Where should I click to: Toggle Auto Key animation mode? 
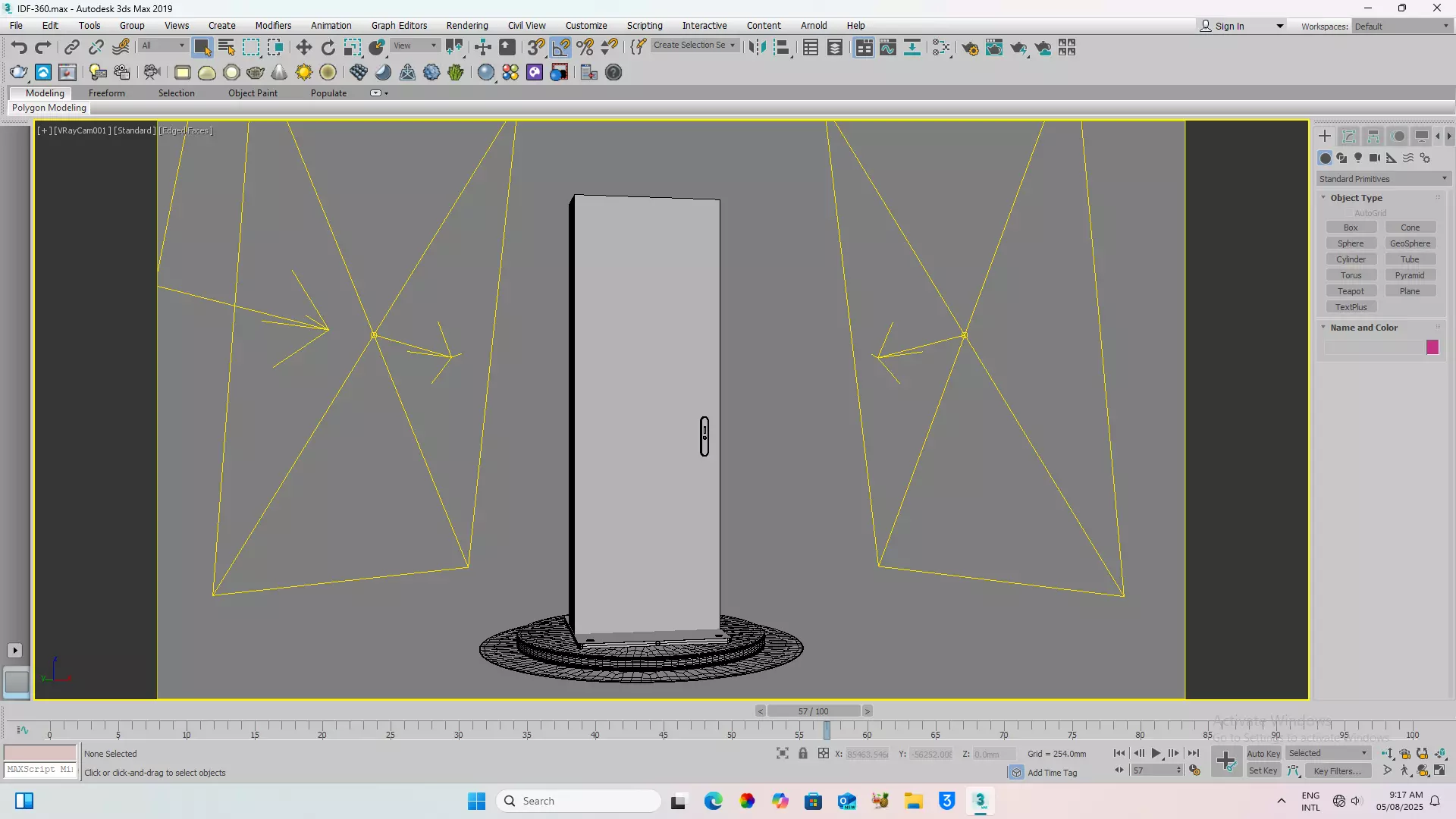[1263, 753]
